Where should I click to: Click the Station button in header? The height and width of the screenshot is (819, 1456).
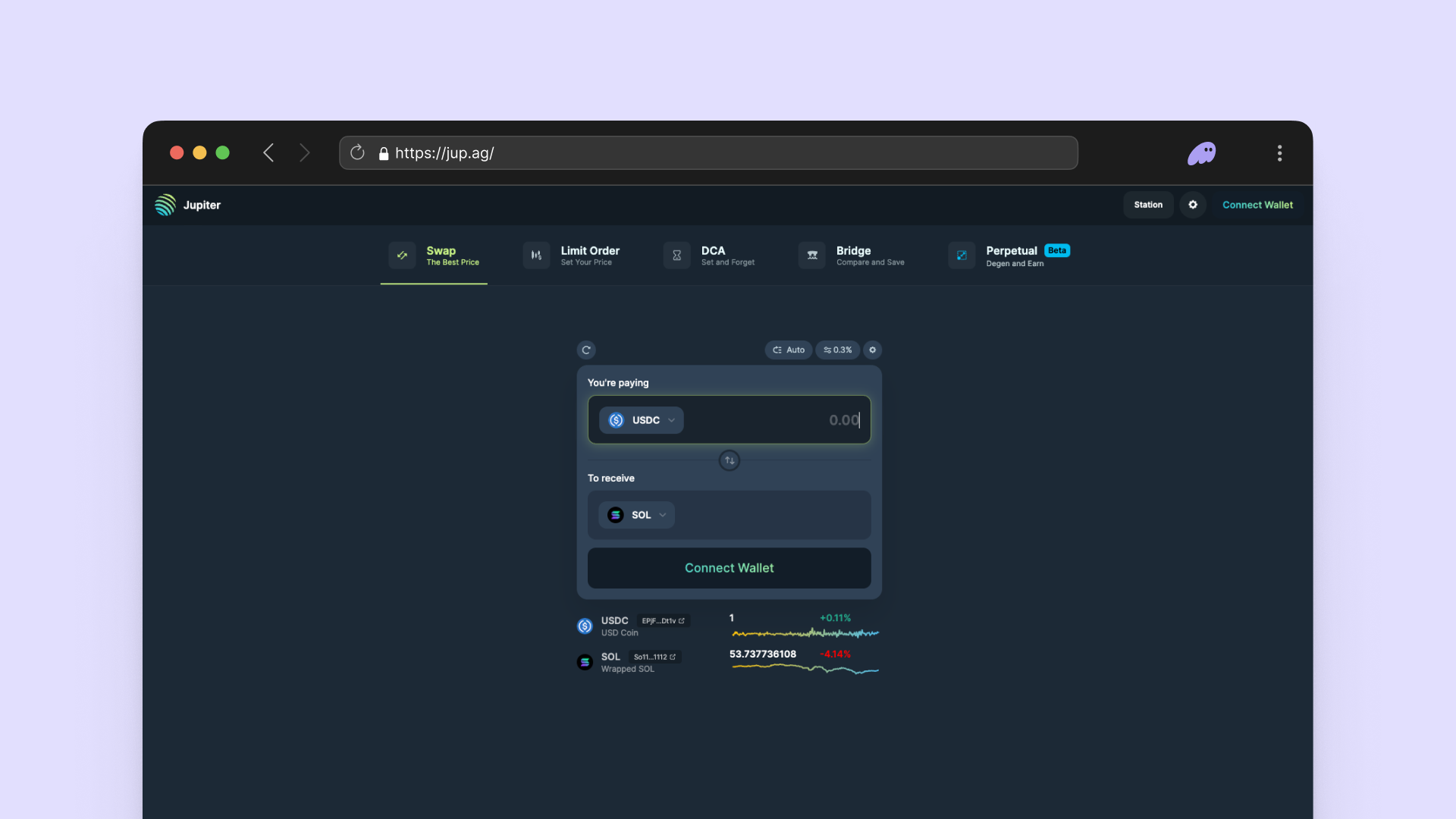(x=1148, y=205)
